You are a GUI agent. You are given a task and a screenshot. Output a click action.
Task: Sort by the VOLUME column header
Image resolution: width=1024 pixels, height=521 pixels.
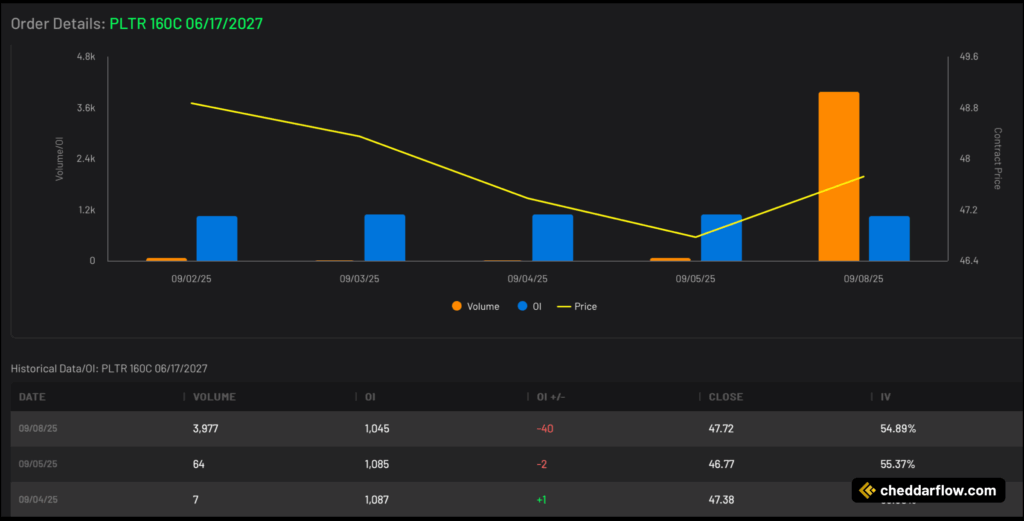pyautogui.click(x=214, y=397)
